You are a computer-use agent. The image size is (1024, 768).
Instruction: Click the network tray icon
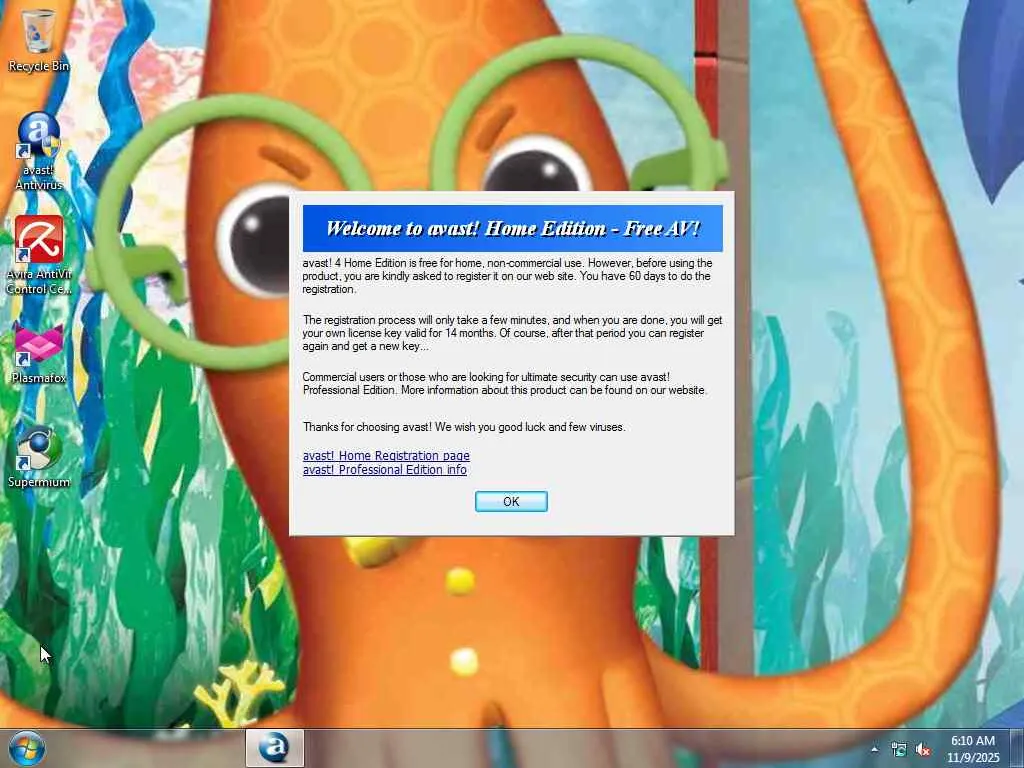click(x=899, y=750)
